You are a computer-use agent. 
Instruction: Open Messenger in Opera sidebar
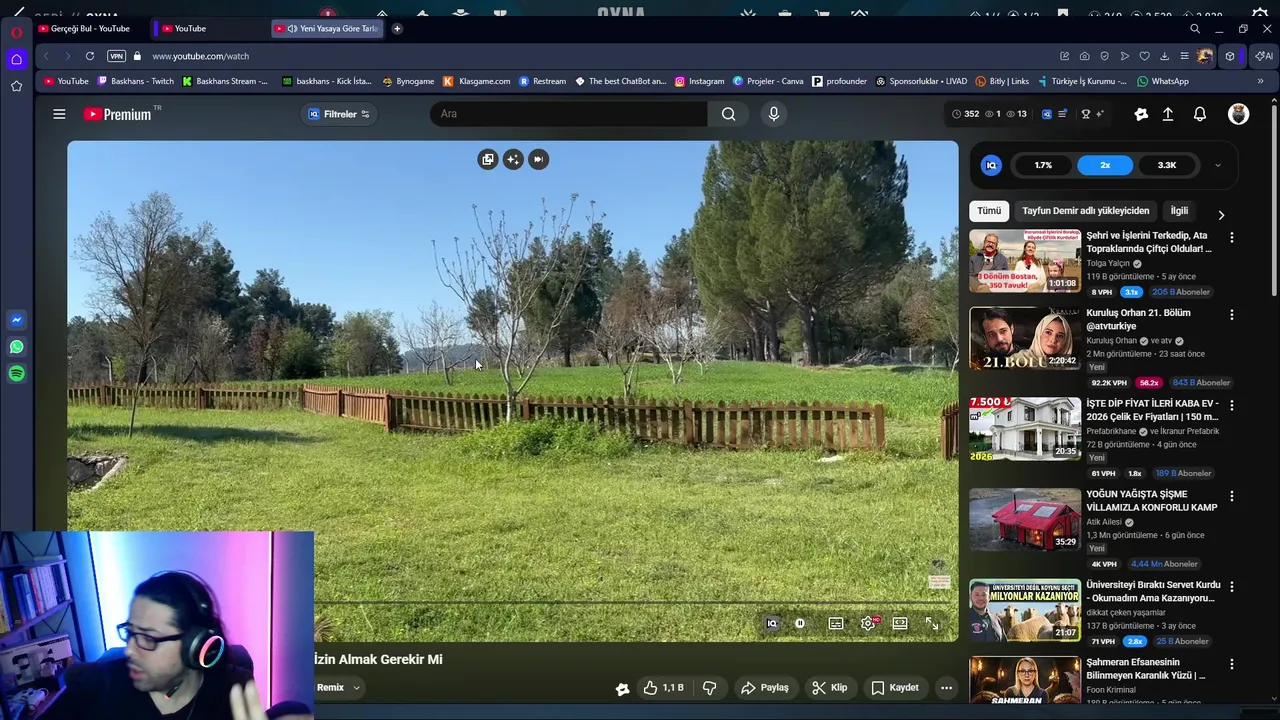click(x=16, y=320)
